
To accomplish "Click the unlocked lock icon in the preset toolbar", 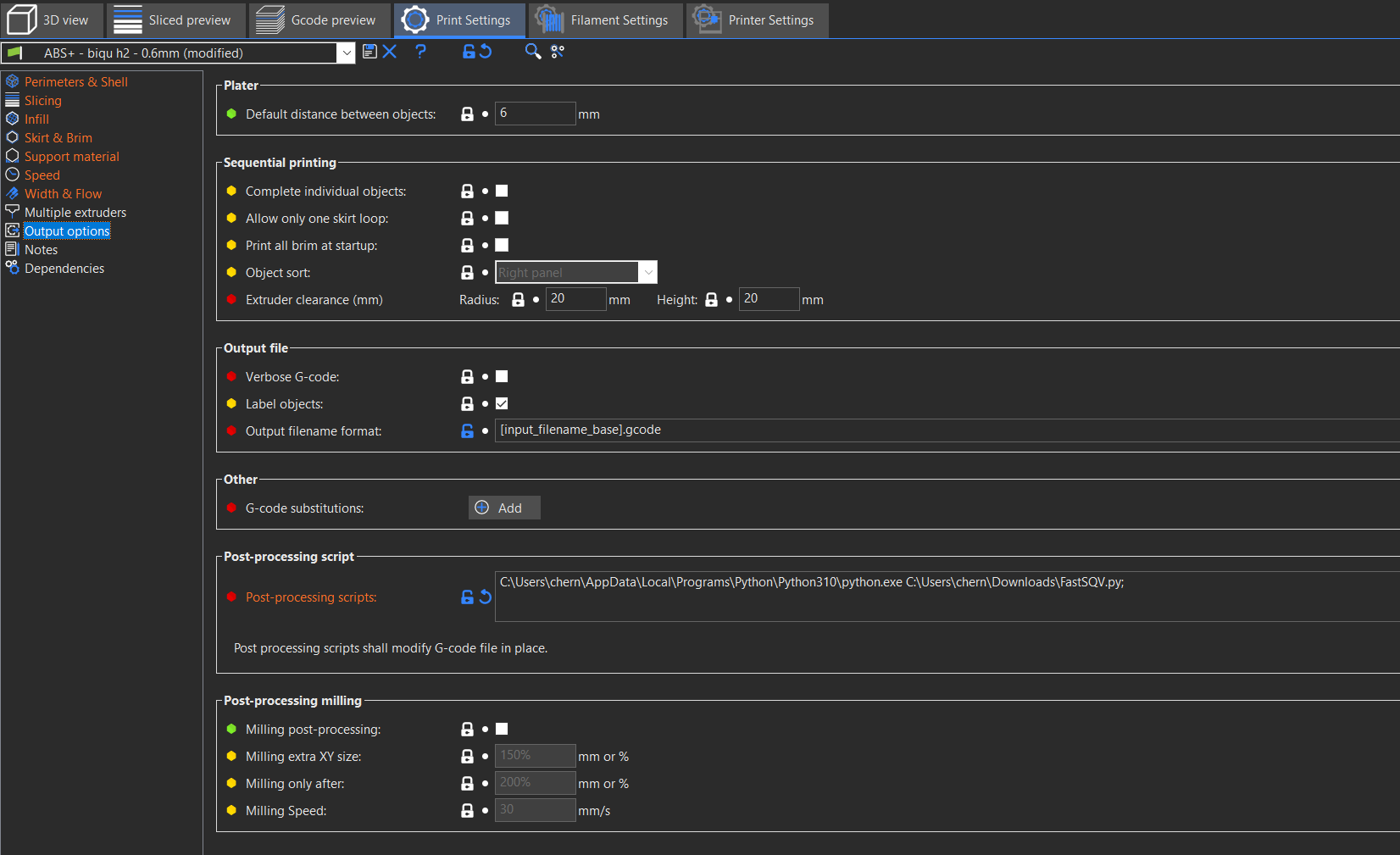I will point(469,52).
